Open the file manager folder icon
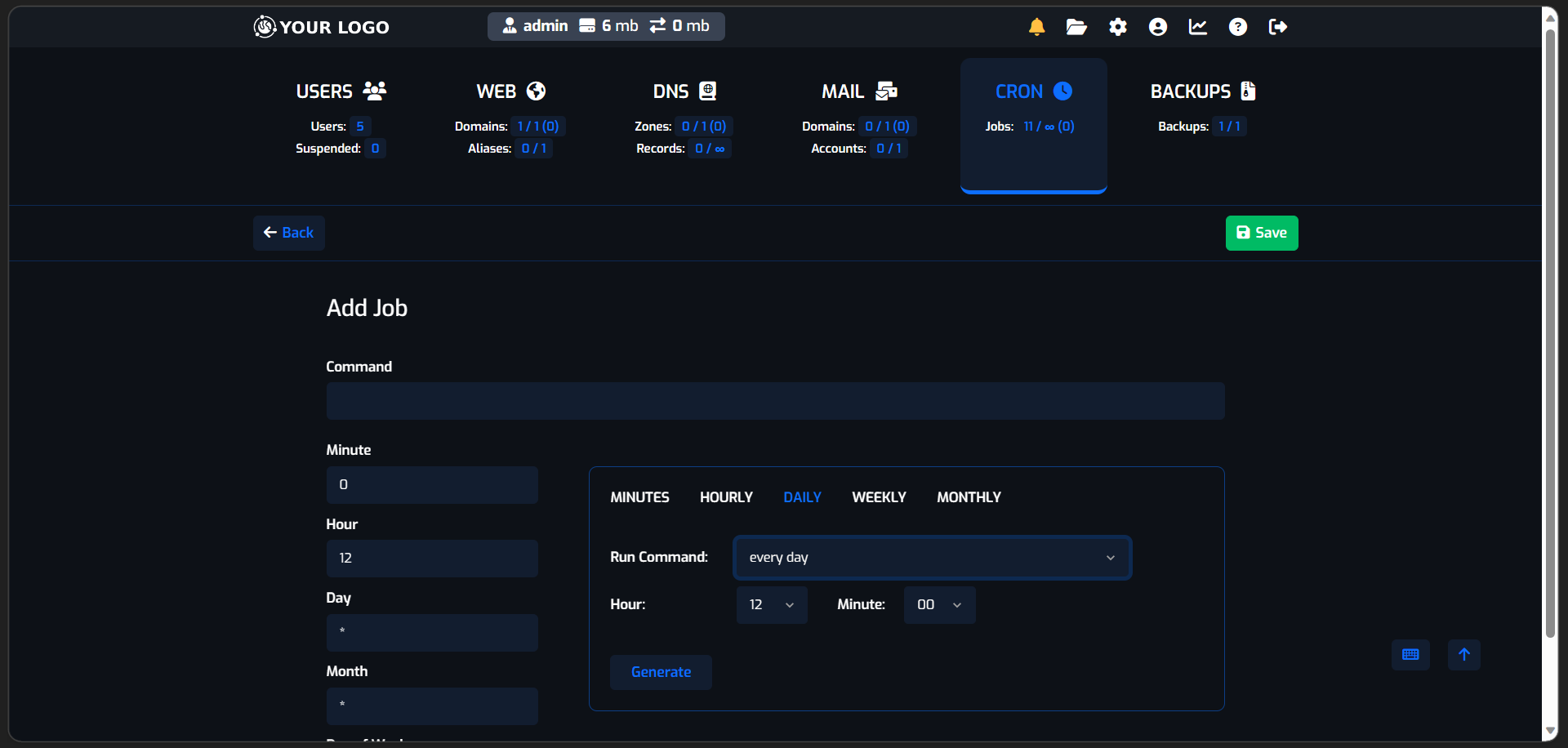Image resolution: width=1568 pixels, height=748 pixels. click(1076, 26)
